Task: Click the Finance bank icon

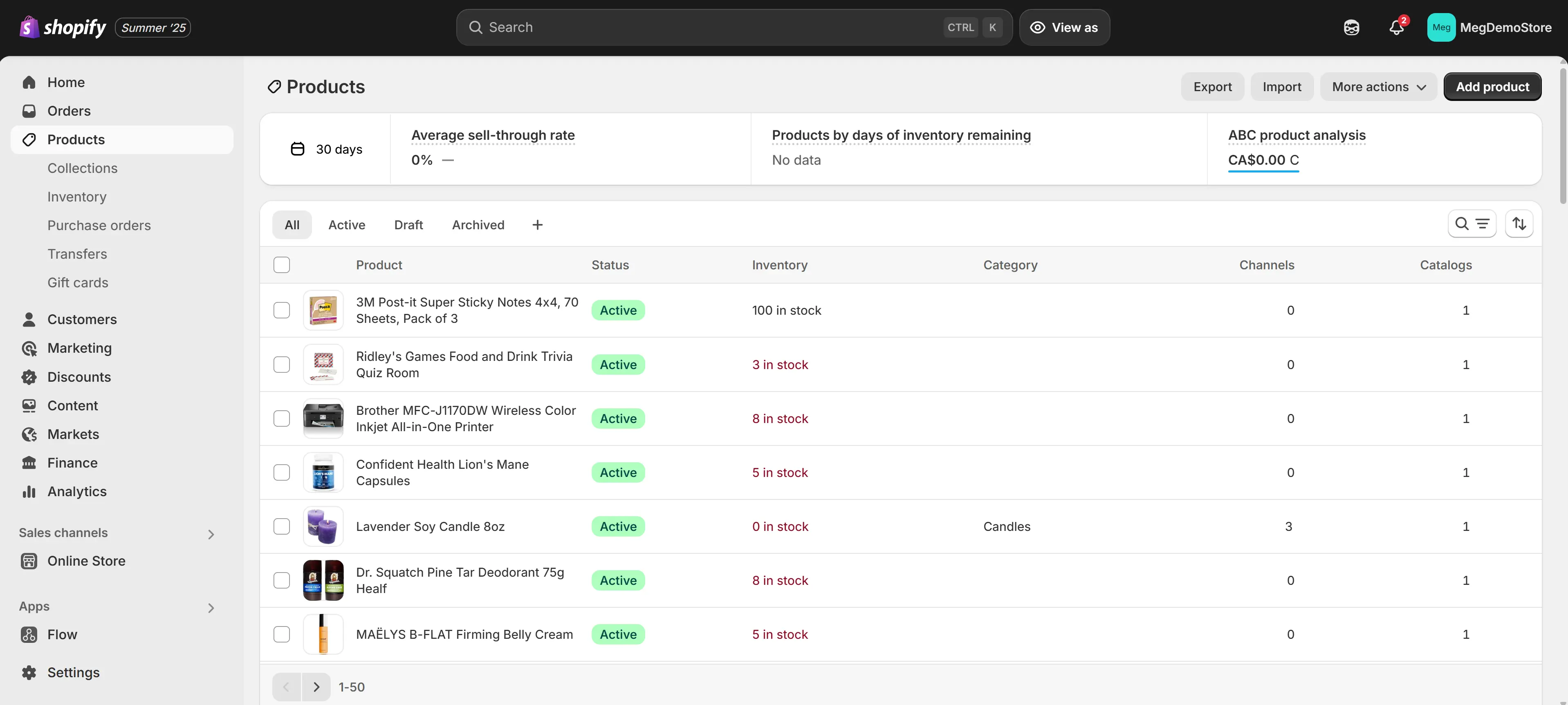Action: (29, 463)
